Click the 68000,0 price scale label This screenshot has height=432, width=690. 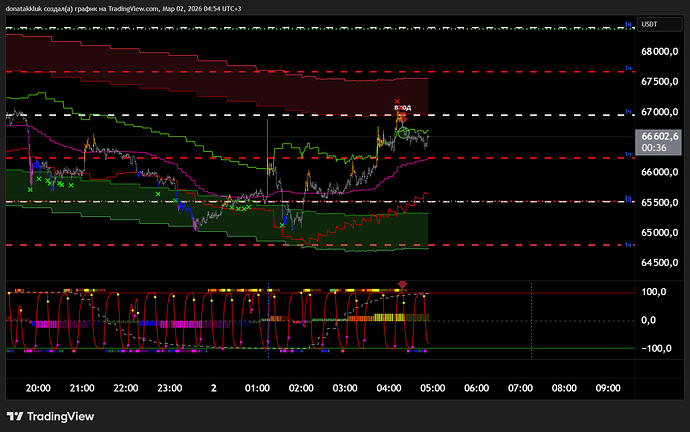click(x=660, y=51)
